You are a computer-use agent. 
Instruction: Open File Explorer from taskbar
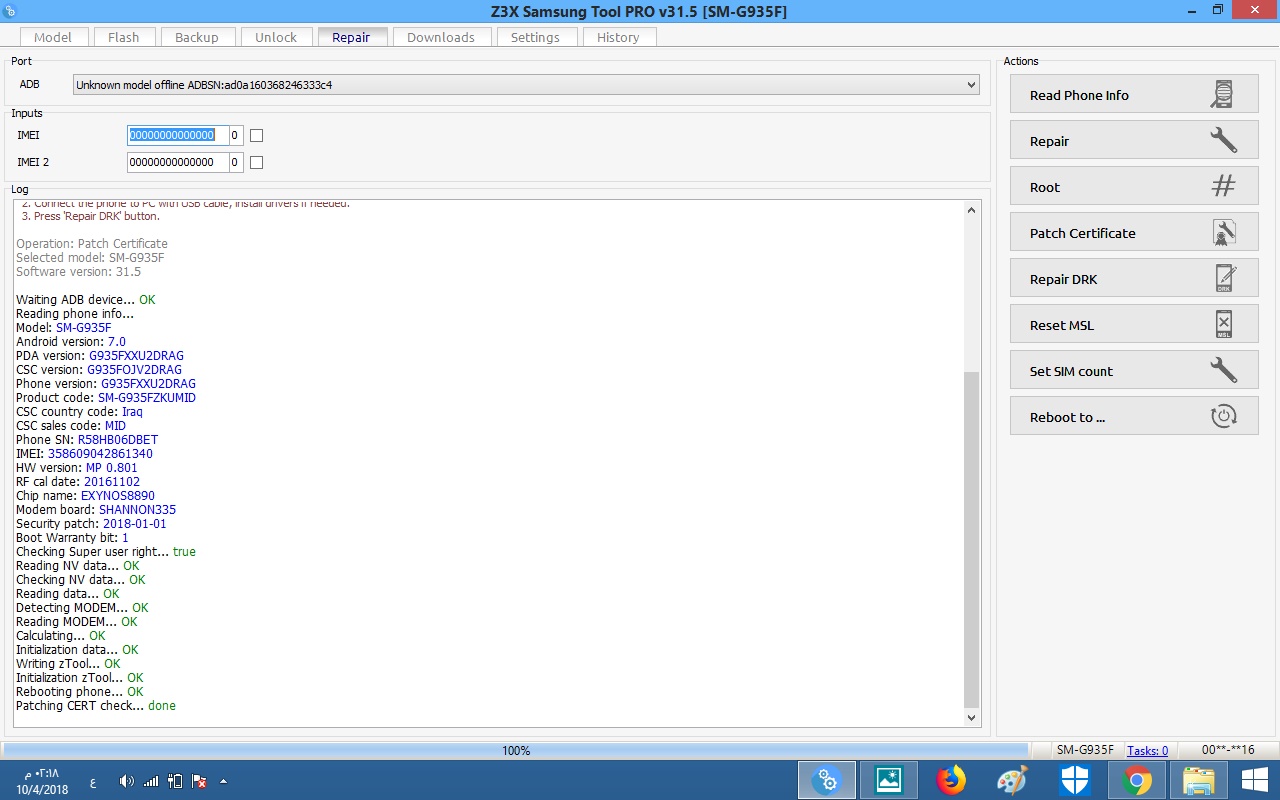pyautogui.click(x=1199, y=780)
